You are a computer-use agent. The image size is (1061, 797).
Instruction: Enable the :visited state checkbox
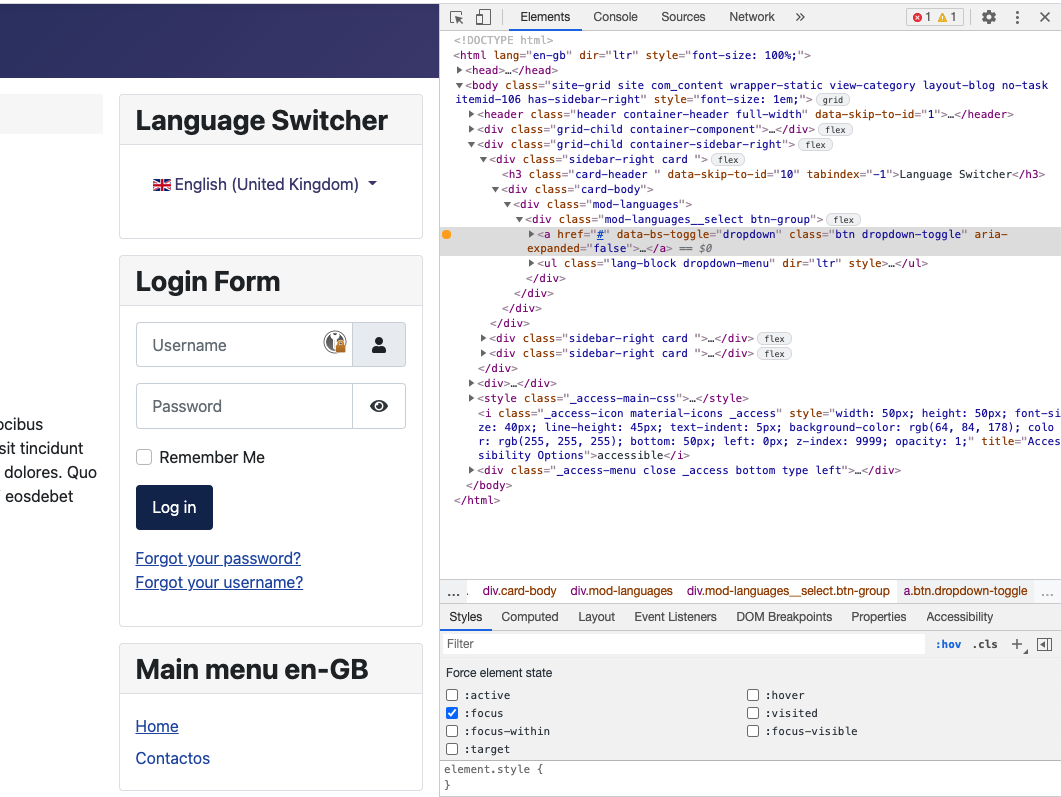(752, 713)
